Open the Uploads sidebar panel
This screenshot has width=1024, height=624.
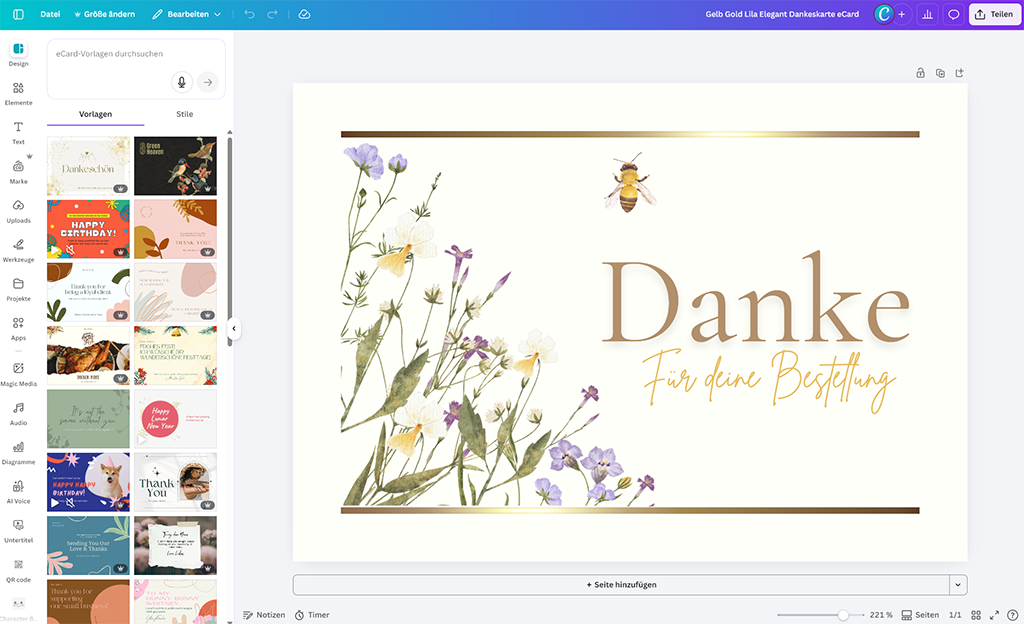click(18, 211)
